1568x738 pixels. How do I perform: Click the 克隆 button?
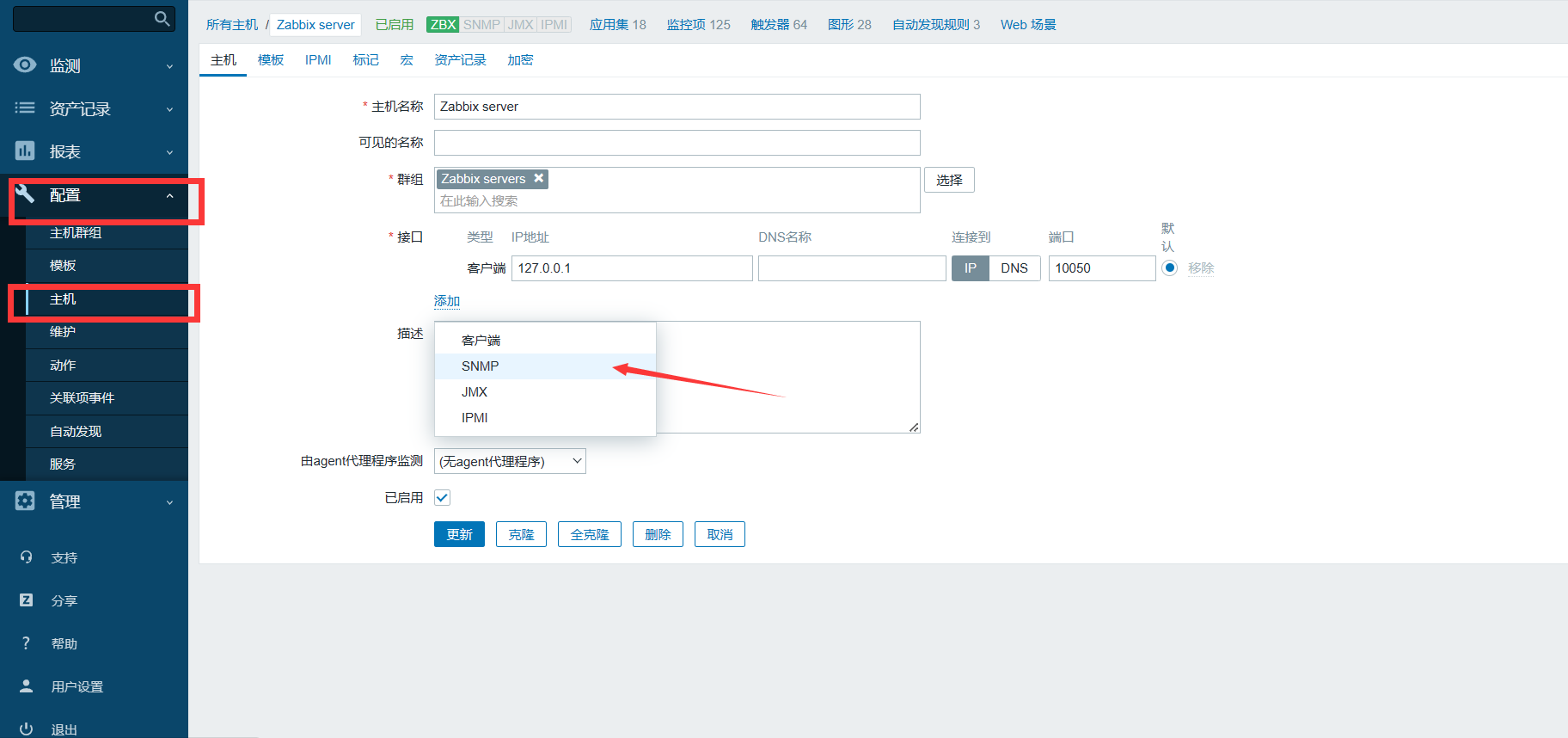[x=521, y=534]
